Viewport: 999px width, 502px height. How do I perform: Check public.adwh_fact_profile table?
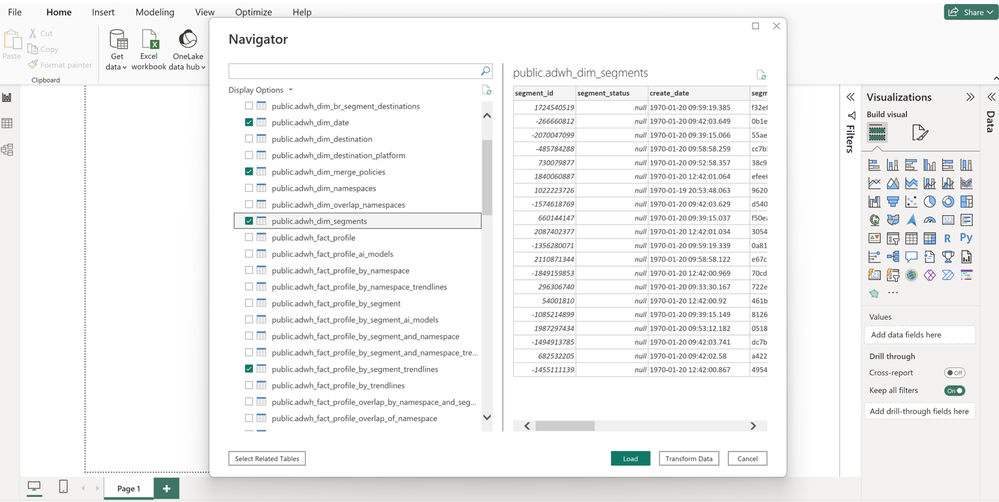249,238
